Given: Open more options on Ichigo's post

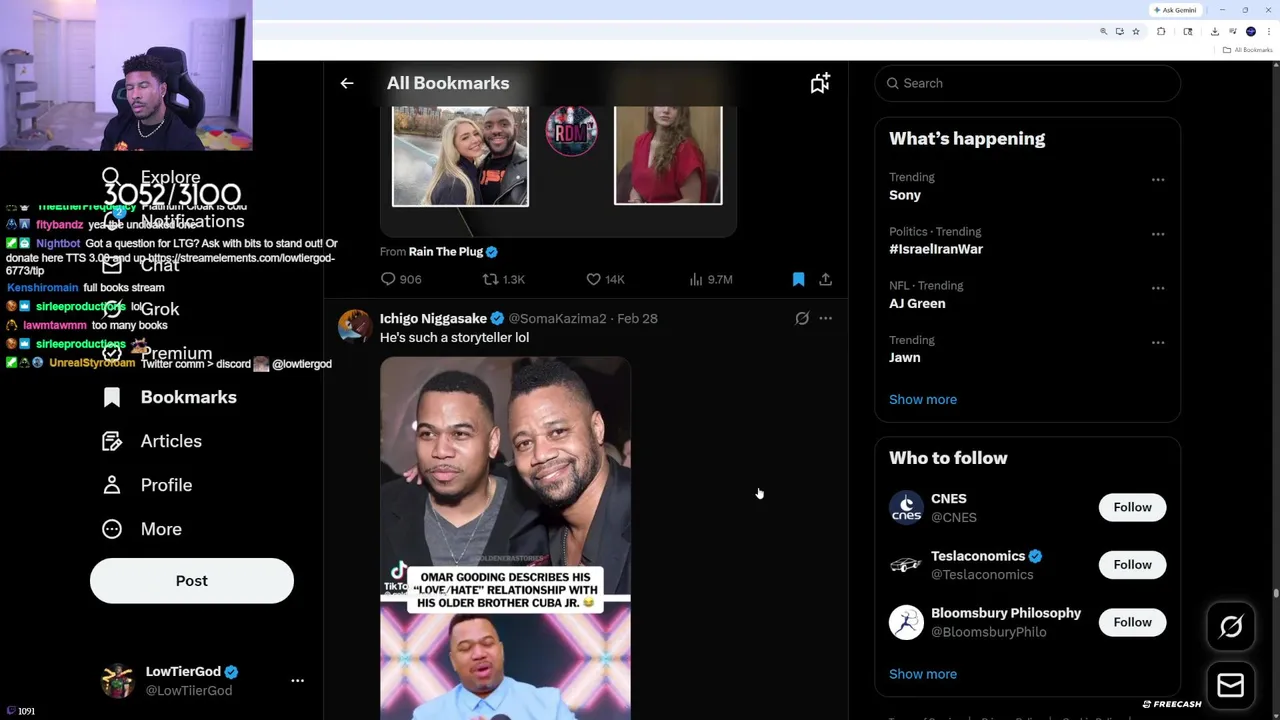Looking at the screenshot, I should click(825, 318).
